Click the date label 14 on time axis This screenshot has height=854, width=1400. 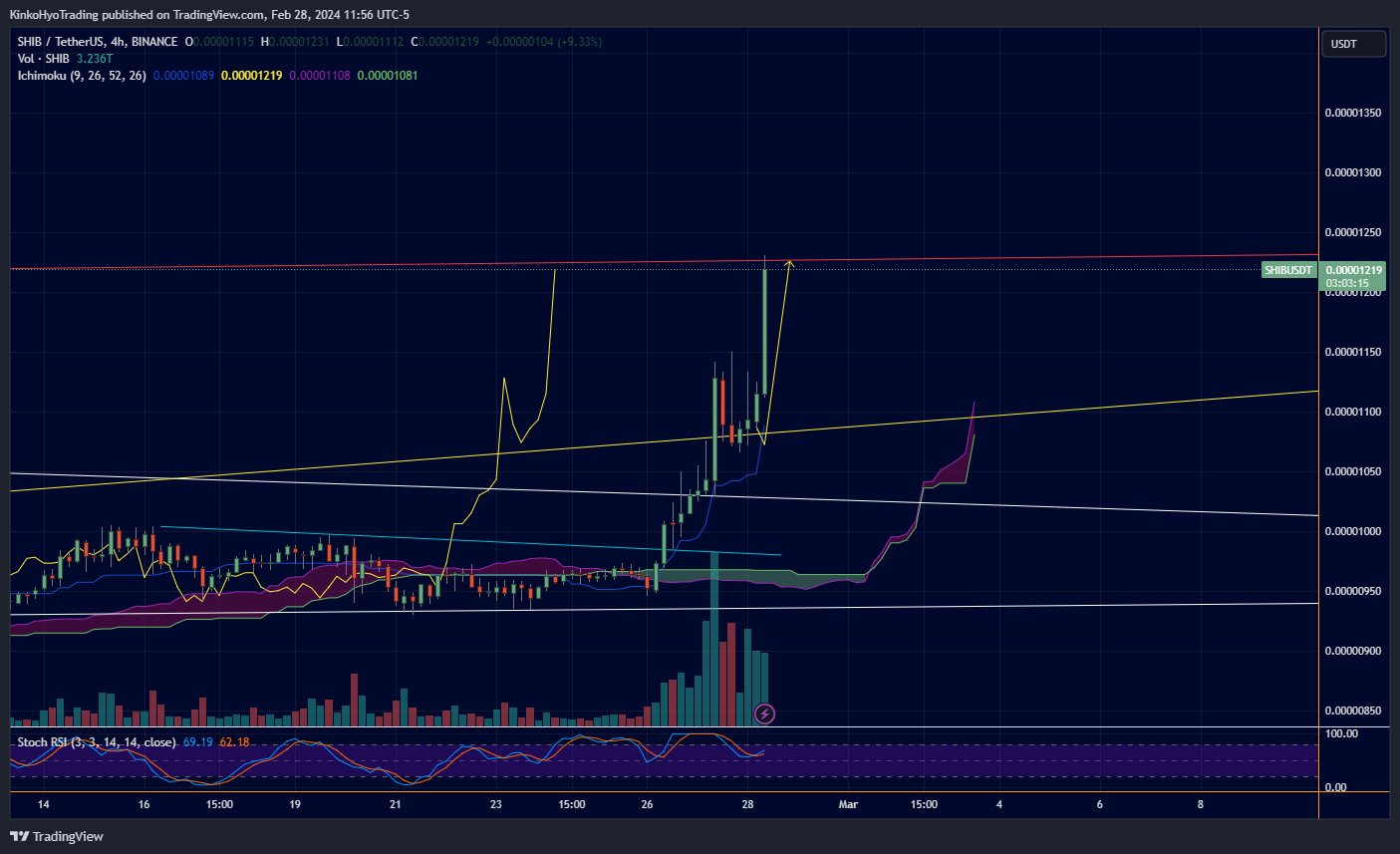coord(43,804)
